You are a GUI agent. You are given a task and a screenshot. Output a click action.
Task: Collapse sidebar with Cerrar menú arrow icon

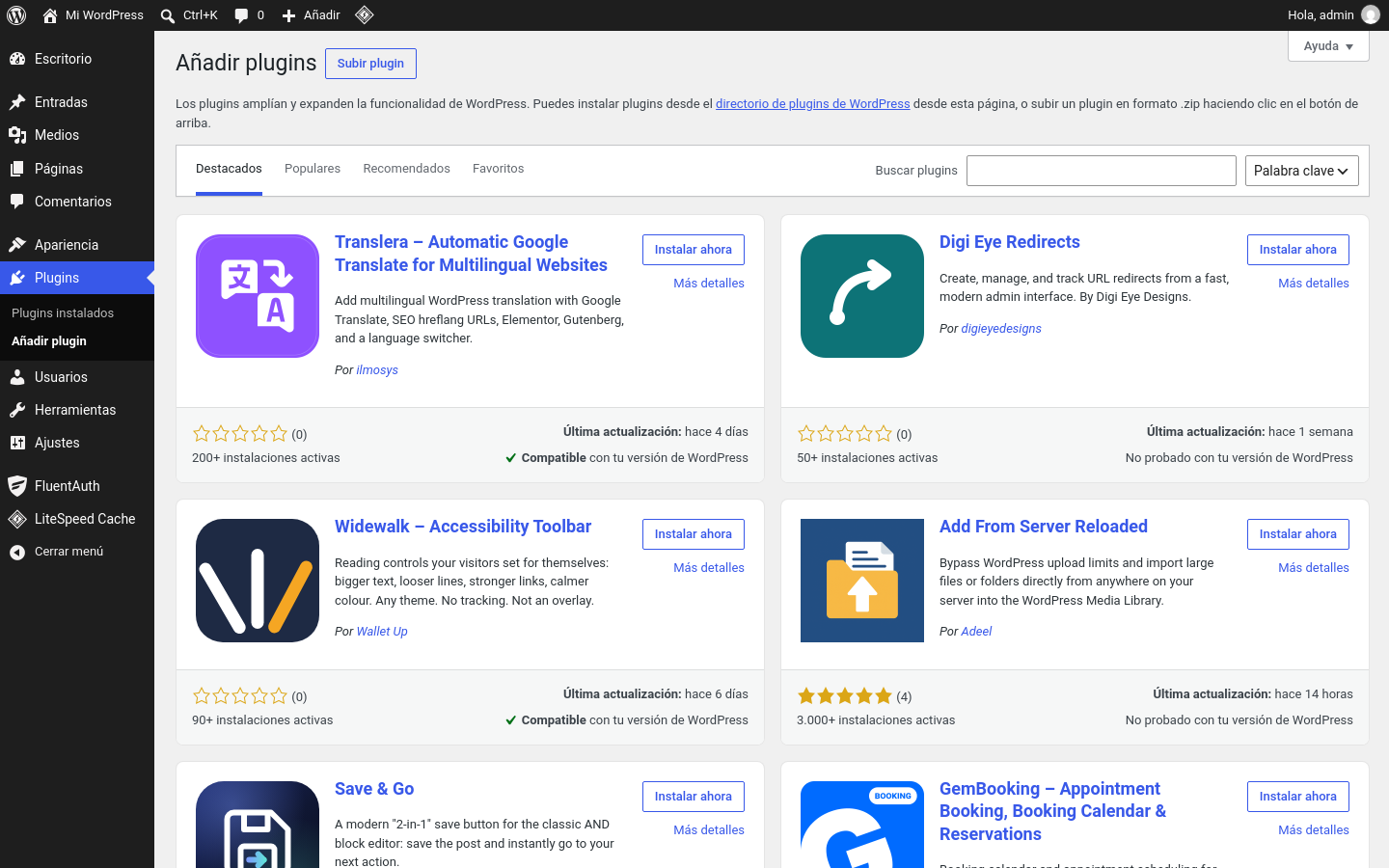(x=17, y=552)
